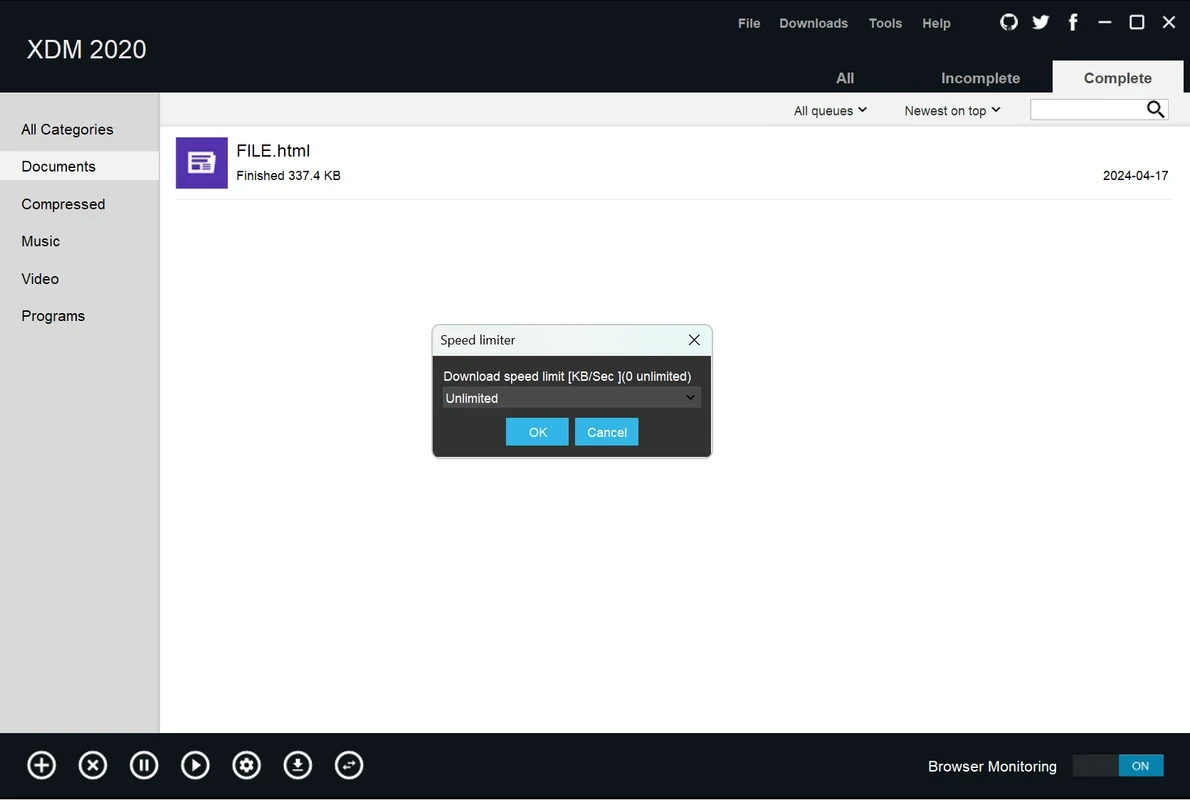Click the video downloader arrow icon
The height and width of the screenshot is (800, 1190).
click(298, 765)
